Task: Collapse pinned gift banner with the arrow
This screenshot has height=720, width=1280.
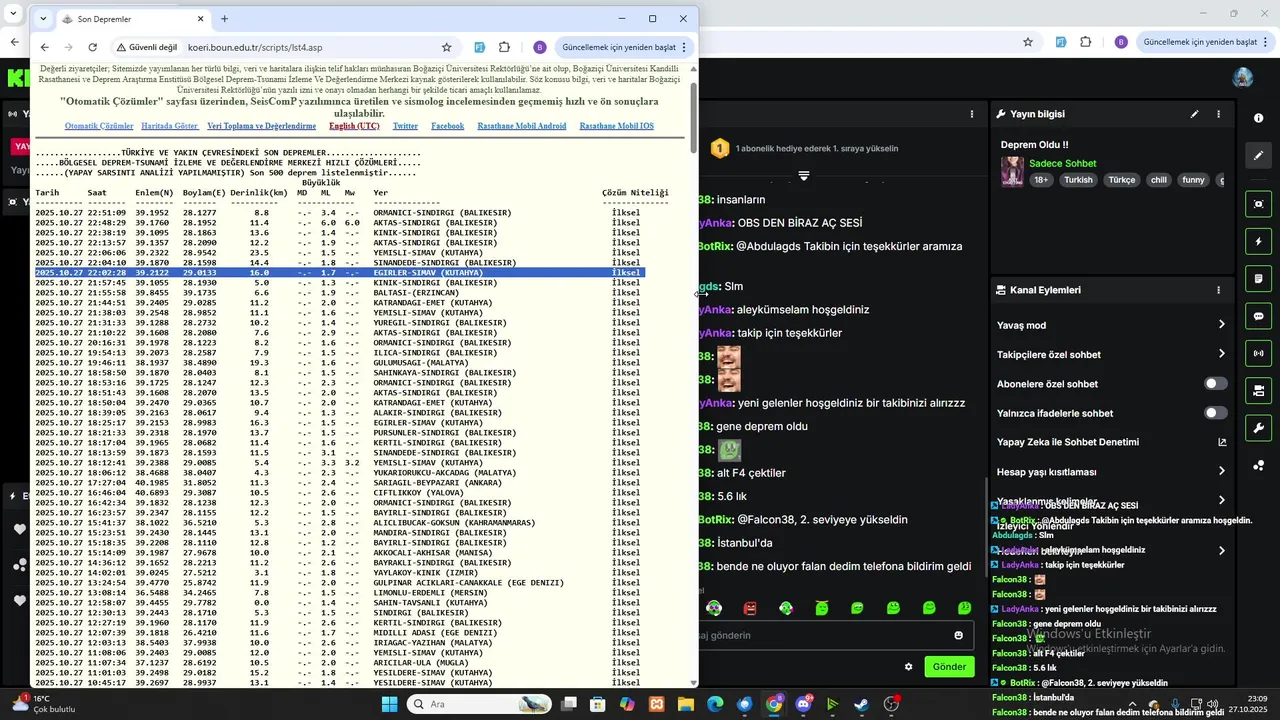Action: 804,176
